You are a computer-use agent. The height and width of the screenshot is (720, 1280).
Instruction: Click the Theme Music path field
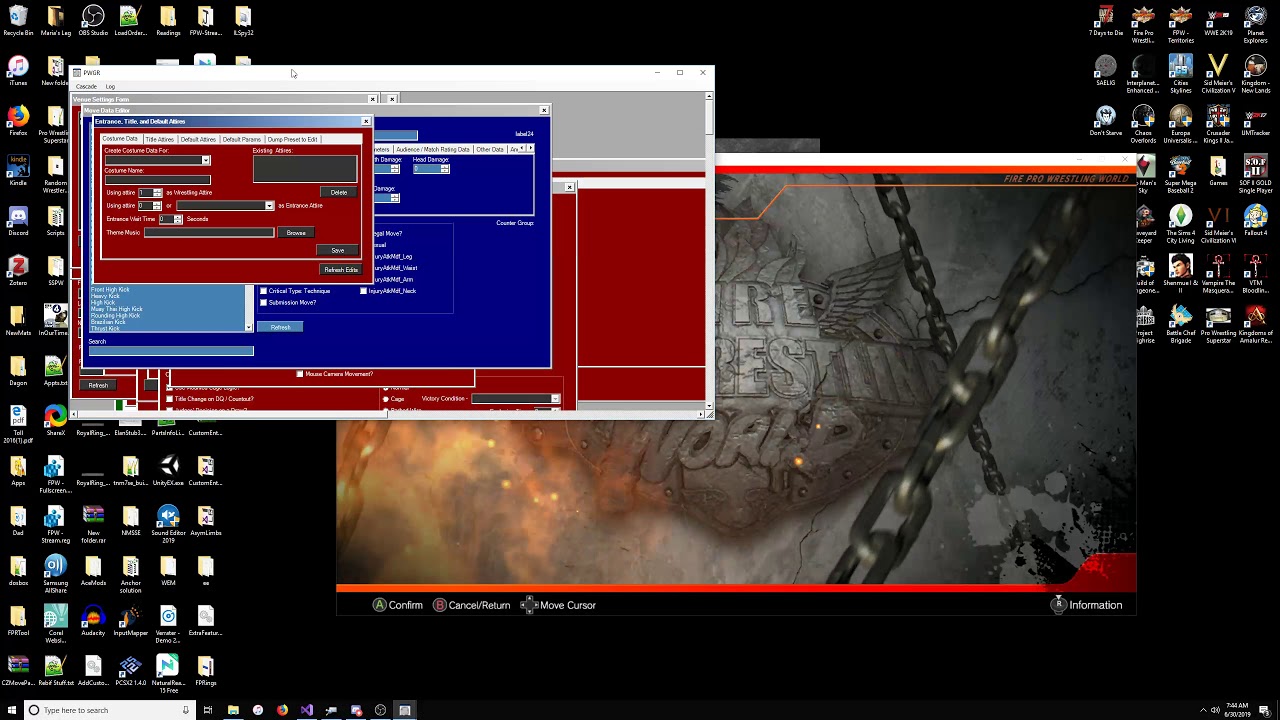[x=209, y=233]
